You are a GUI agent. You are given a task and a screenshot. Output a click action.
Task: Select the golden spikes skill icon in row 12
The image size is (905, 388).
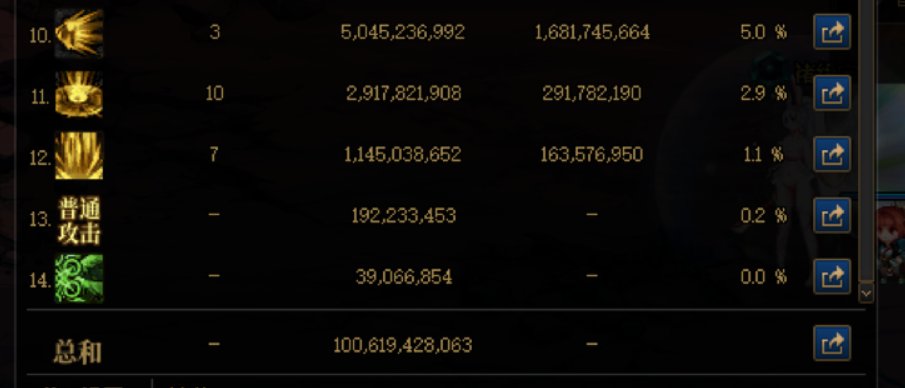pyautogui.click(x=79, y=155)
